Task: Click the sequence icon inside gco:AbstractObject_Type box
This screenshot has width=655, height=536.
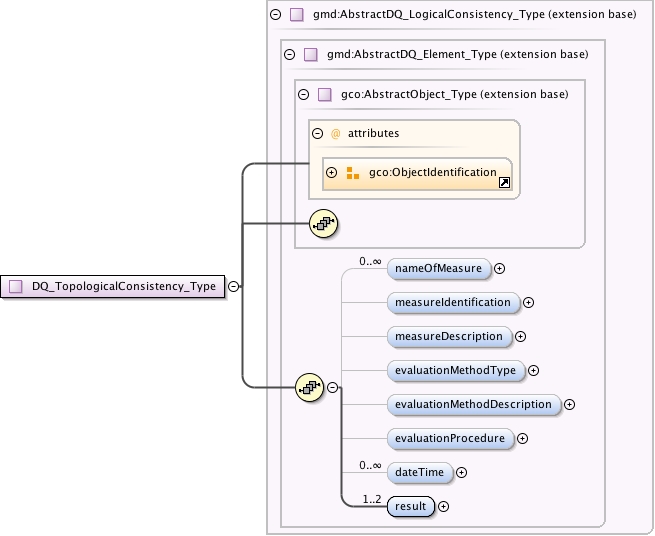Action: [x=323, y=224]
